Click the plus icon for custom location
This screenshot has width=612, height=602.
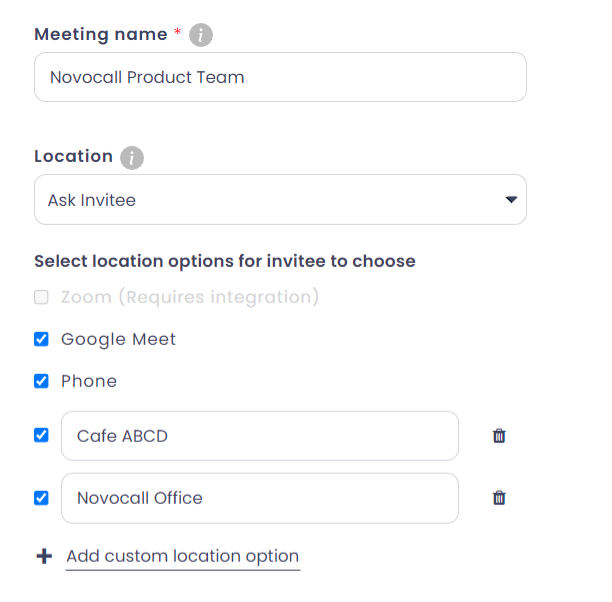[x=44, y=557]
